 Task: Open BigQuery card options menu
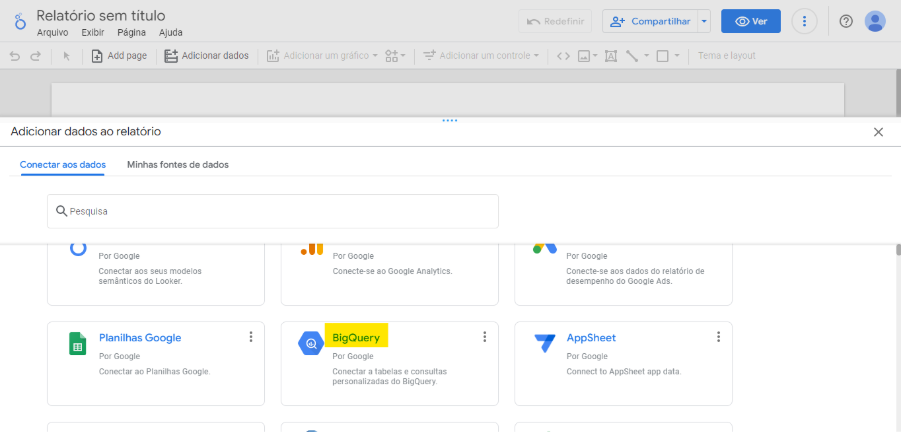click(484, 337)
